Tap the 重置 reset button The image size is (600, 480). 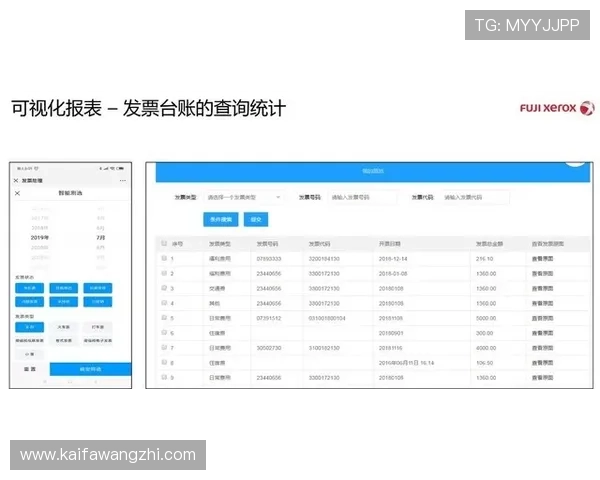coord(30,369)
